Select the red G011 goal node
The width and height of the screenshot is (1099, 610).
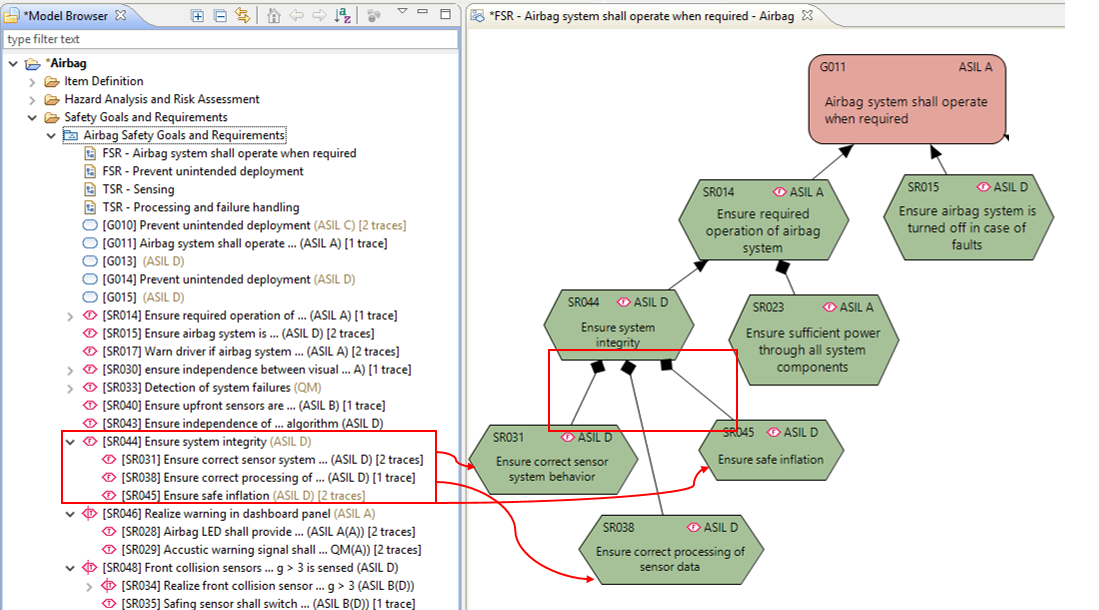click(906, 110)
